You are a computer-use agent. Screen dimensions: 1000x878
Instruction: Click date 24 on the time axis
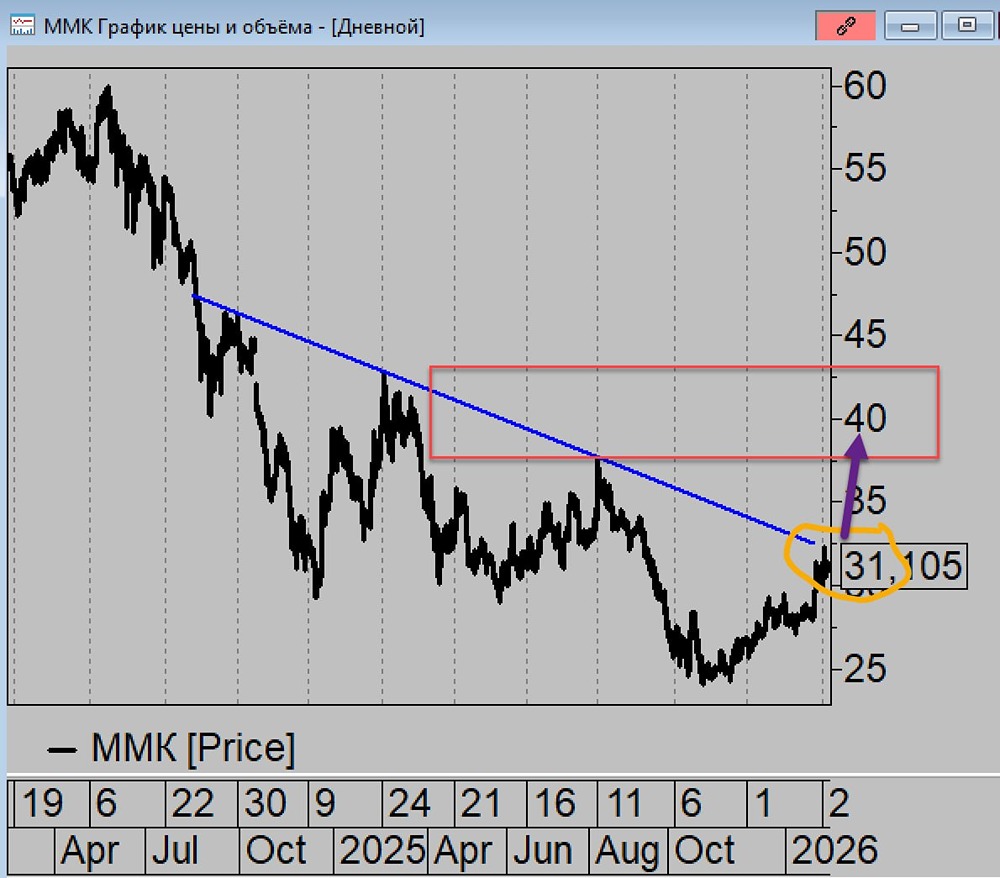tap(409, 803)
